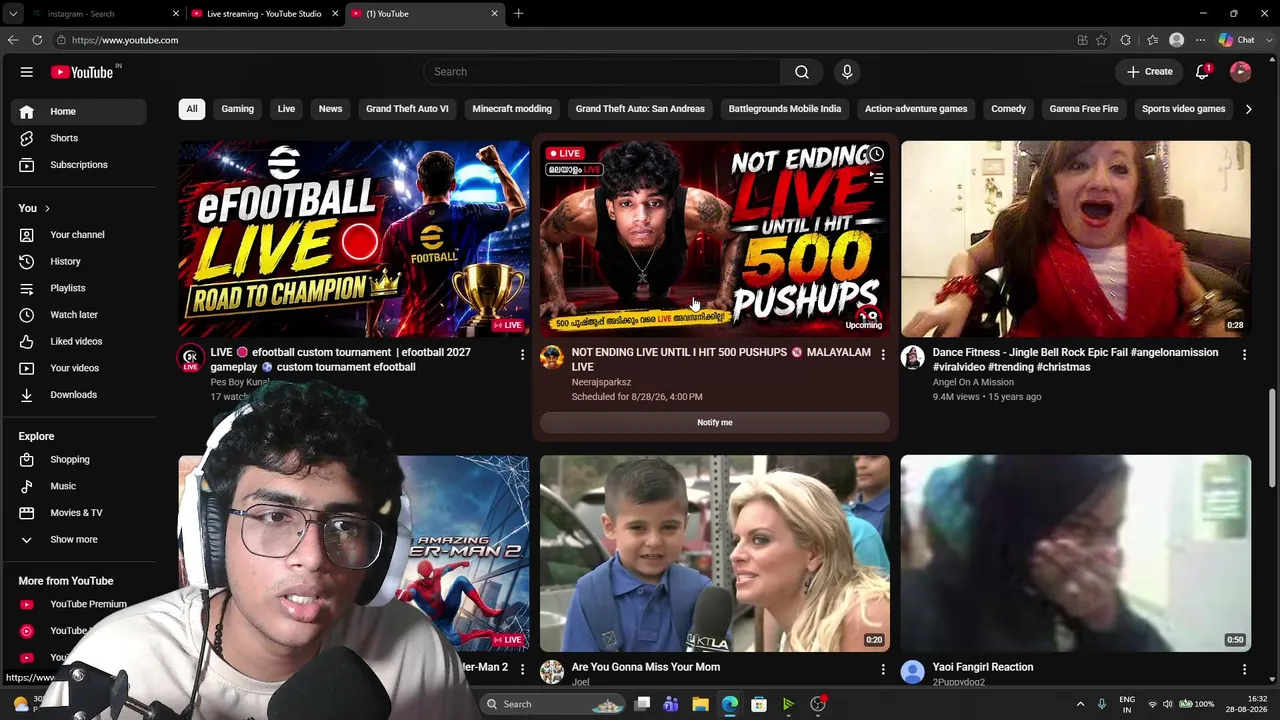
Task: Start voice search with the microphone
Action: point(847,72)
